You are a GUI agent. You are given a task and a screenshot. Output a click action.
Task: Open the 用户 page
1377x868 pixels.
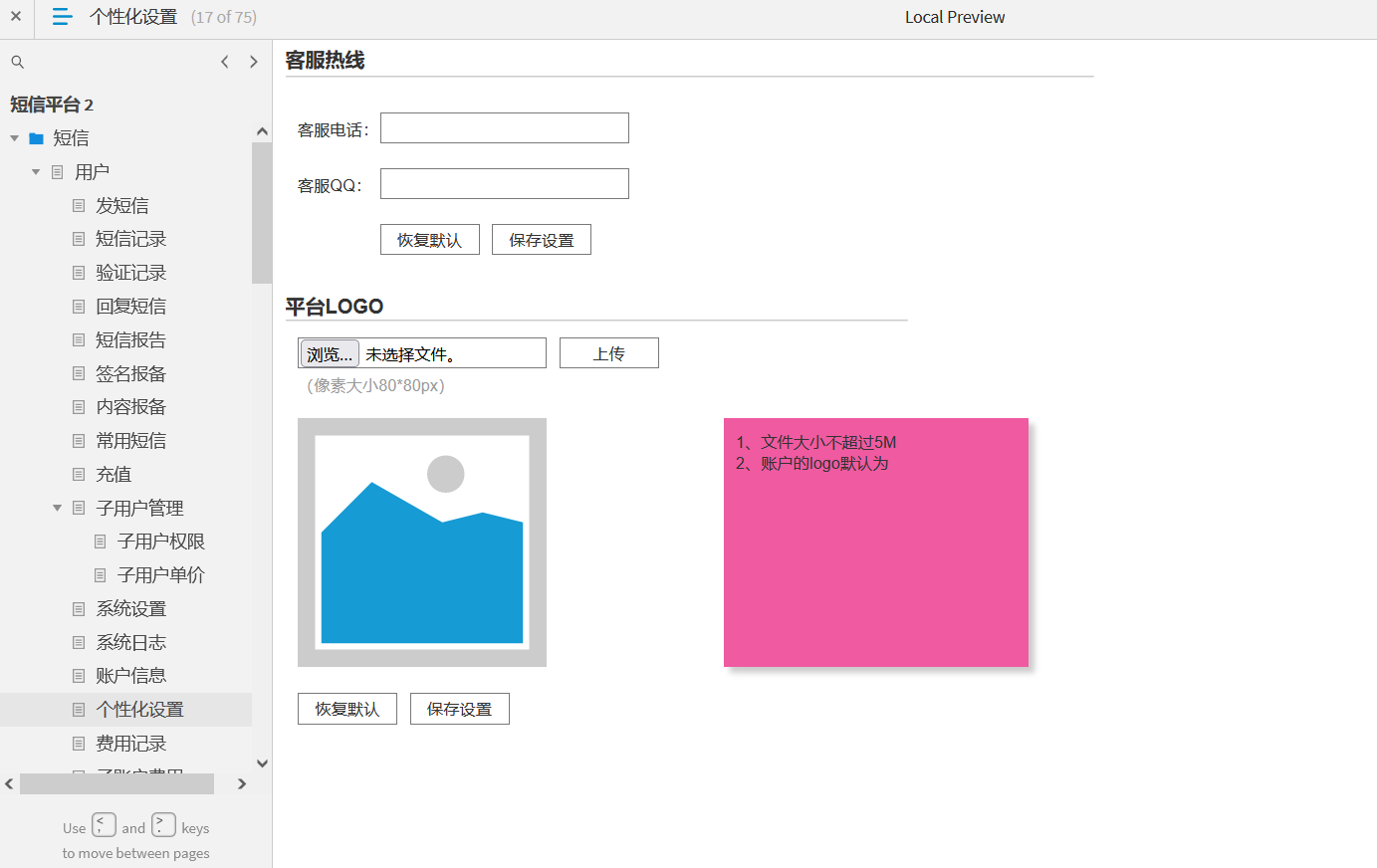click(x=92, y=172)
